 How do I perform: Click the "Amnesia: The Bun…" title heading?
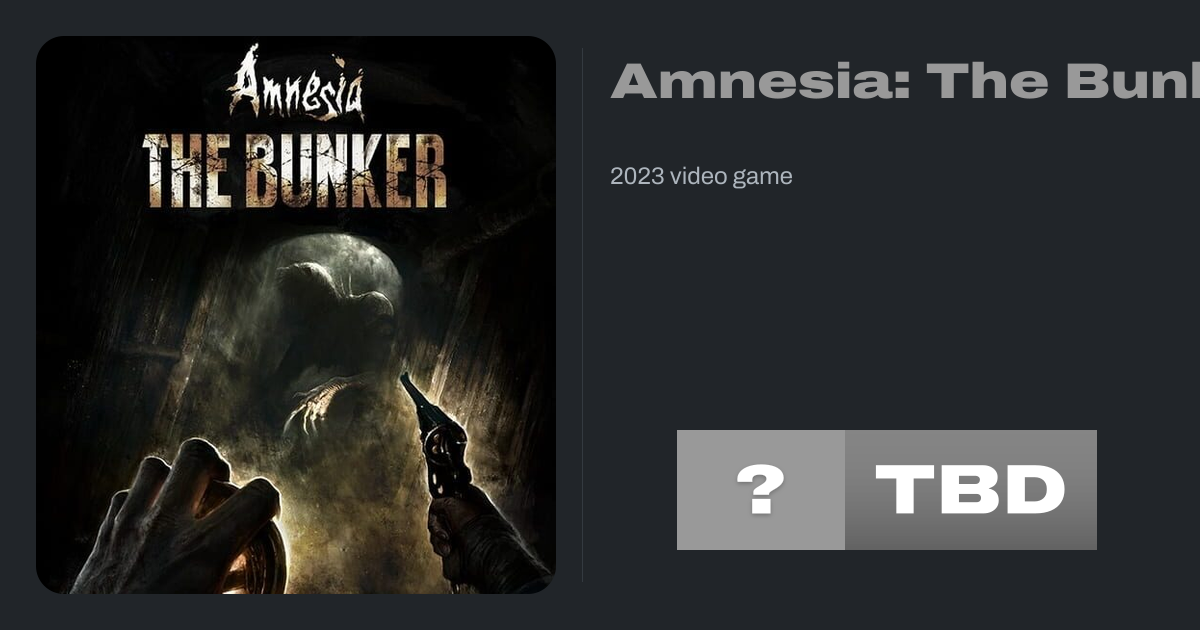(905, 81)
